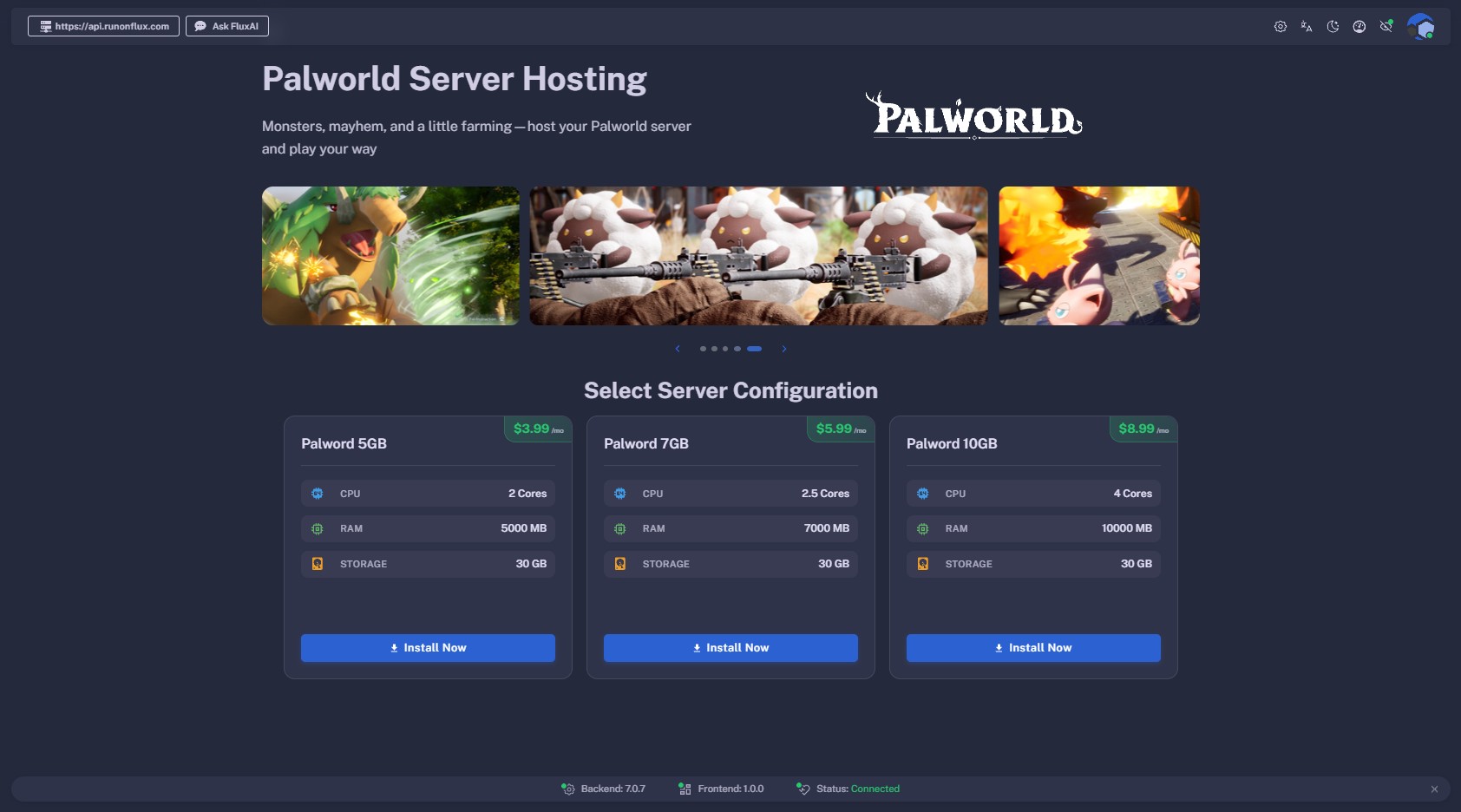1461x812 pixels.
Task: Open the settings gear icon
Action: point(1280,27)
